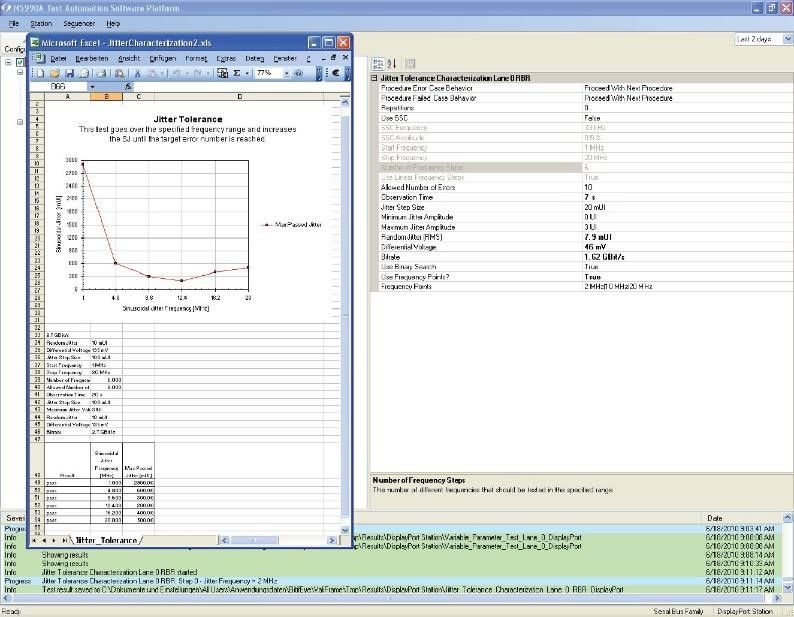Click the Print Preview icon in Excel toolbar
The image size is (794, 617).
120,73
